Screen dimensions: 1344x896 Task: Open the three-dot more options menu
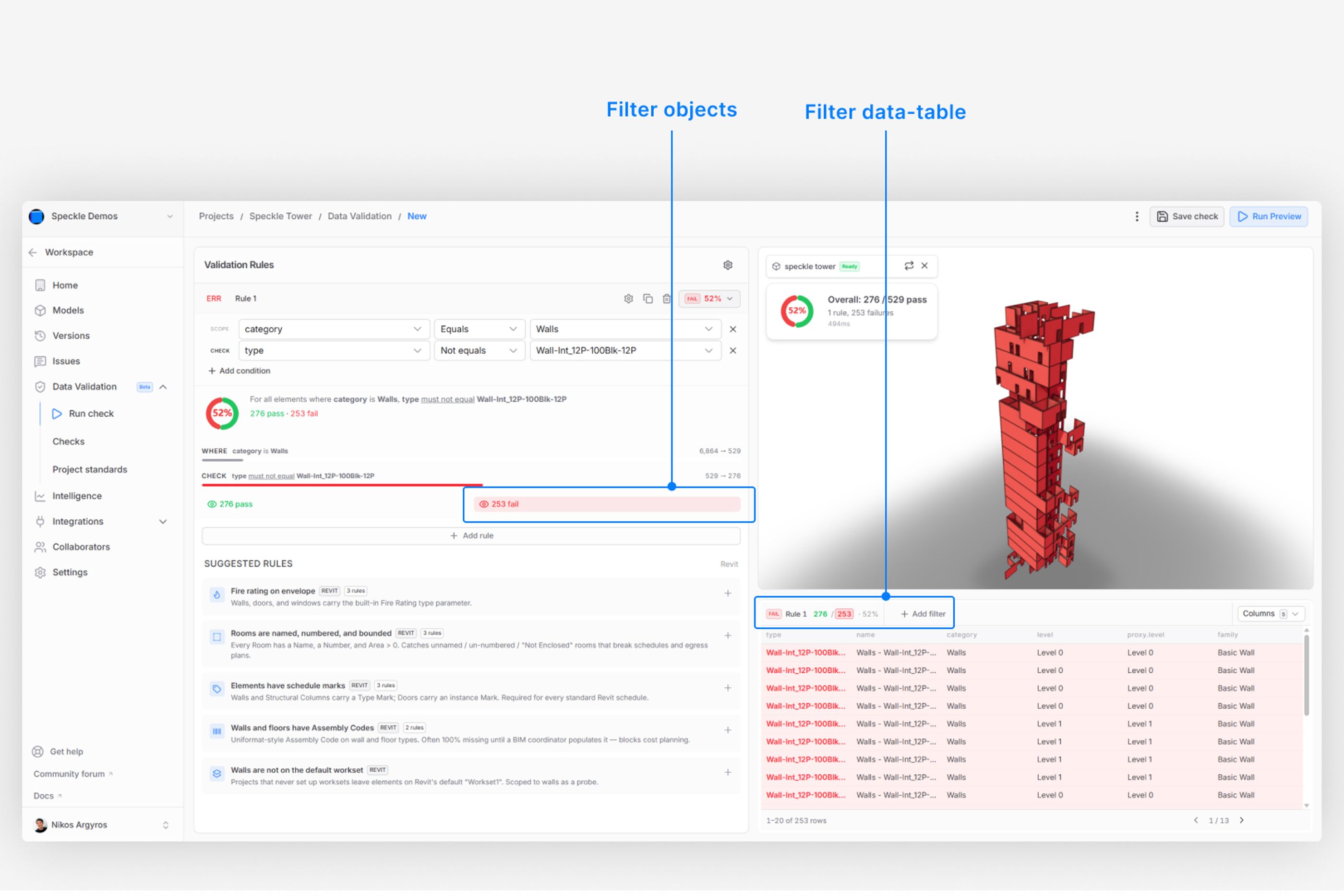click(1137, 216)
